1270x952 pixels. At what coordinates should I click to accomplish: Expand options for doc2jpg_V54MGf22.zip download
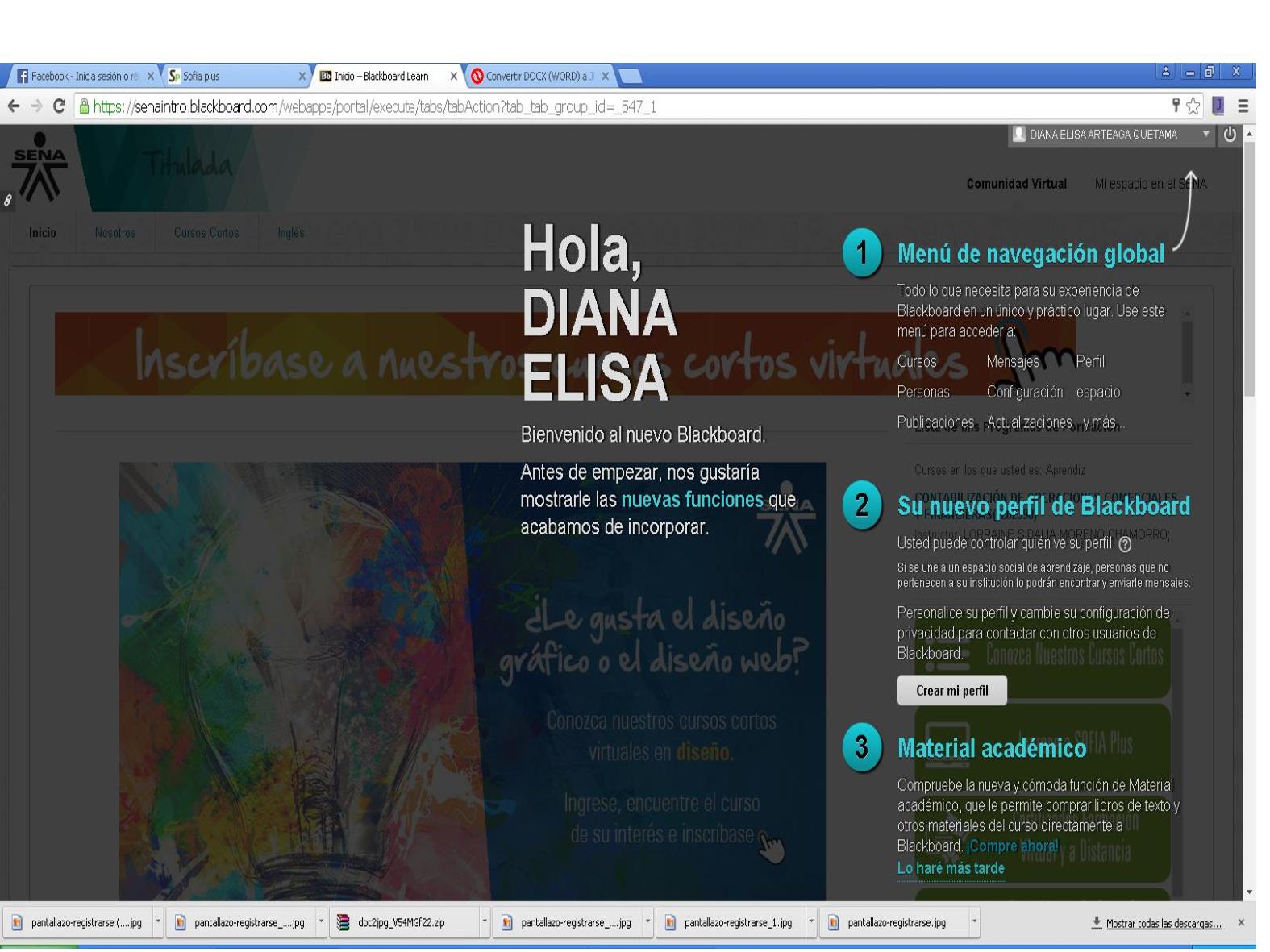coord(485,922)
